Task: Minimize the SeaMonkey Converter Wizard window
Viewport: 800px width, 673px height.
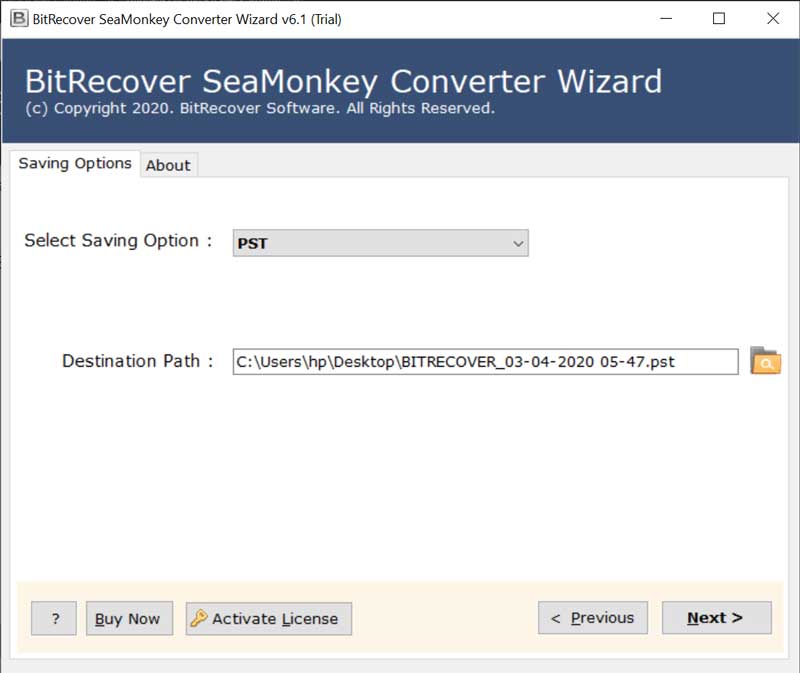Action: coord(666,19)
